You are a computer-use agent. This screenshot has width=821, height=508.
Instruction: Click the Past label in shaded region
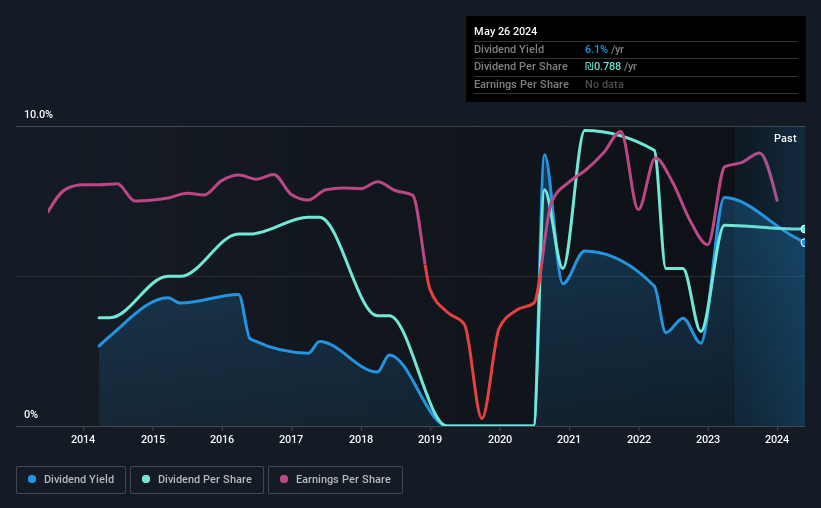[785, 138]
